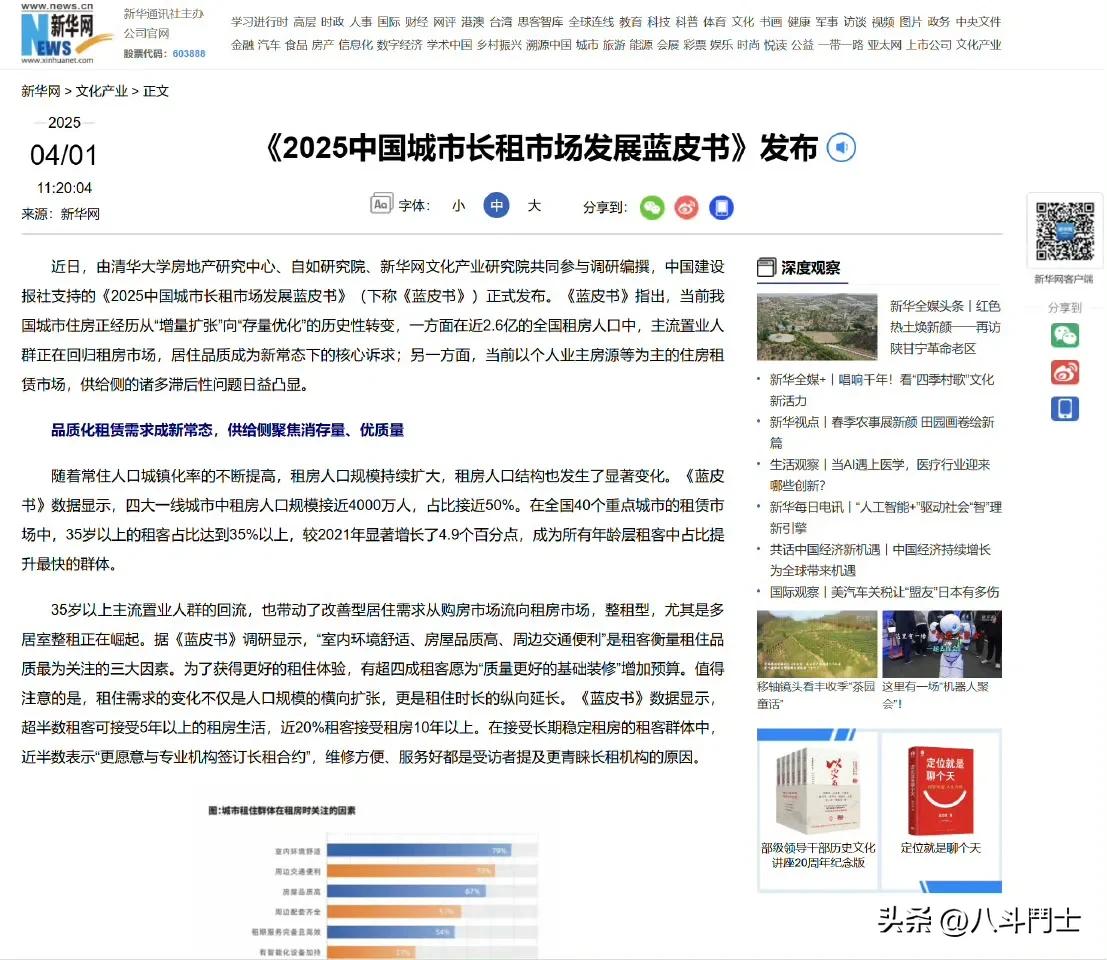Screen dimensions: 1107x960
Task: Open the 国际 nav item
Action: tap(389, 22)
